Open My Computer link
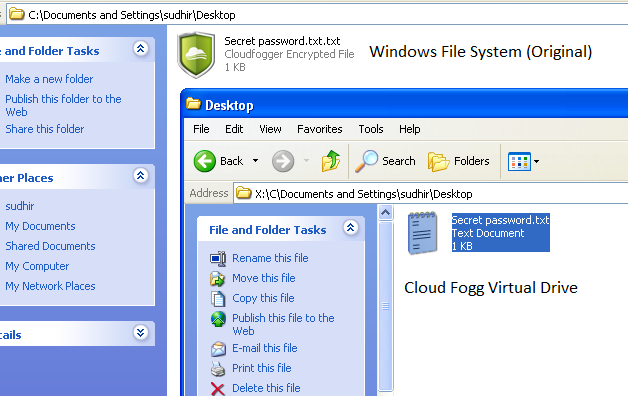This screenshot has width=629, height=399. coord(37,266)
